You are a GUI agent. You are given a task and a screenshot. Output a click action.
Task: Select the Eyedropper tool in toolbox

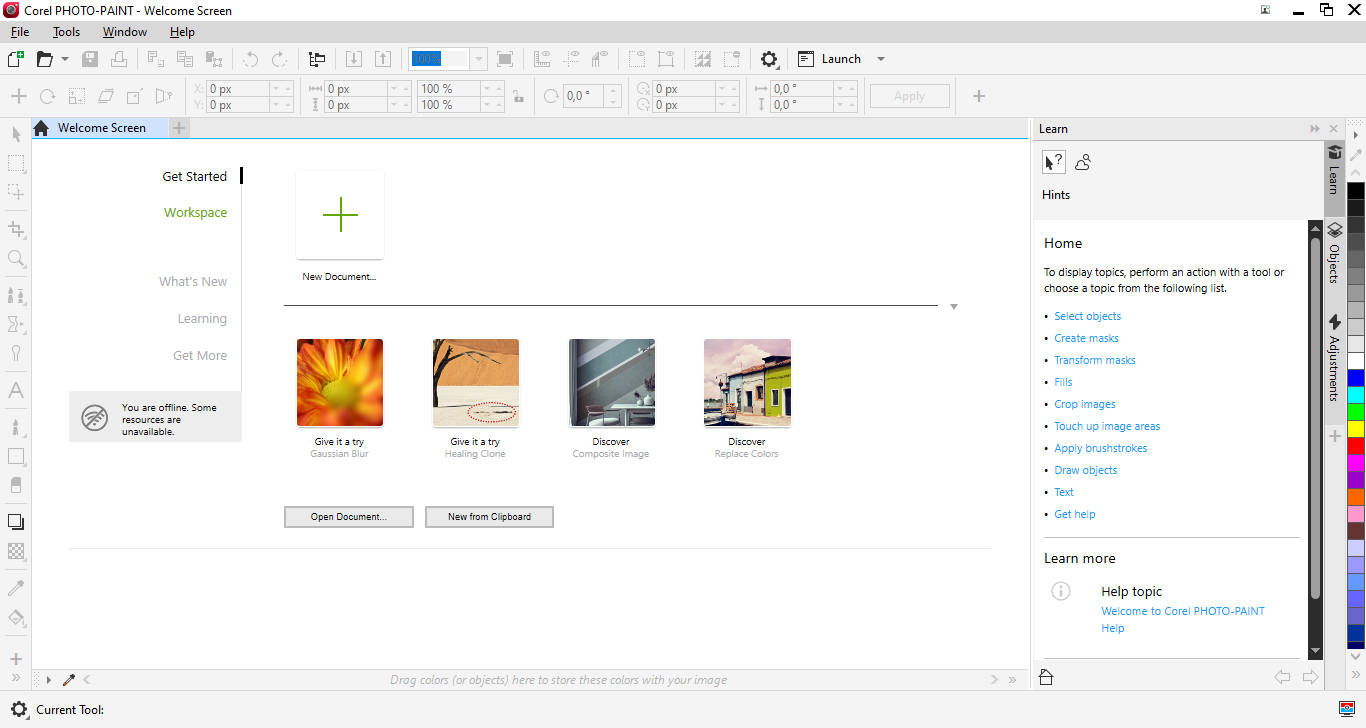tap(16, 588)
